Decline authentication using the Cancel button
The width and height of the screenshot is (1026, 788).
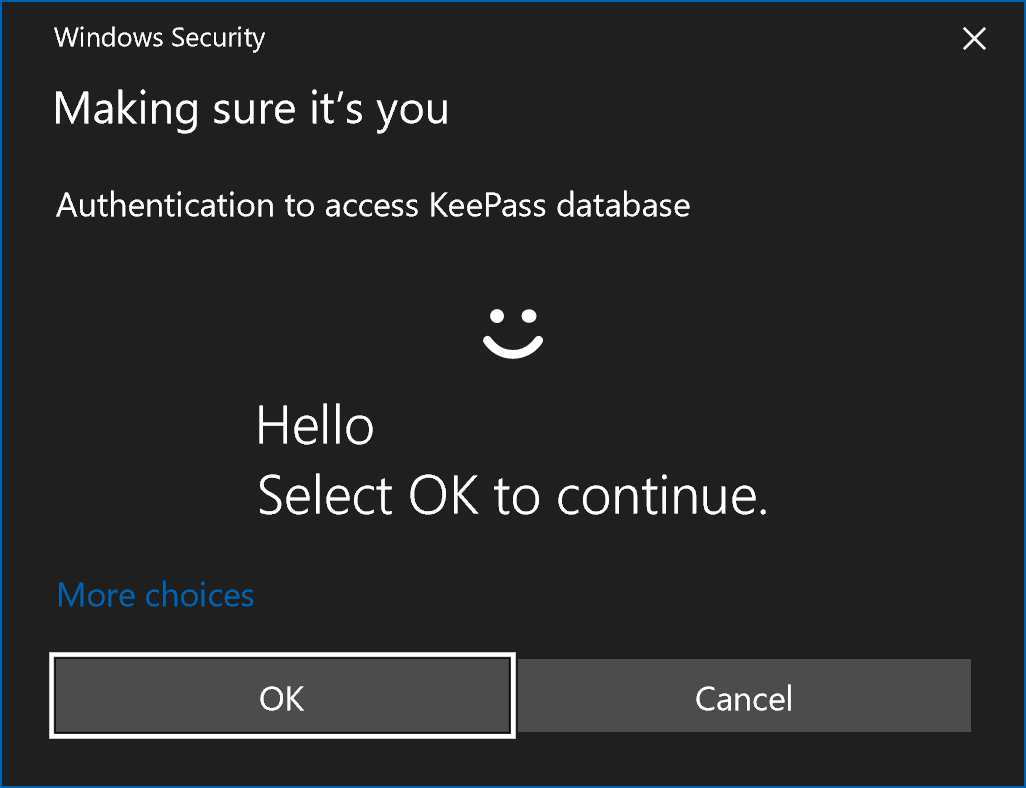tap(744, 696)
